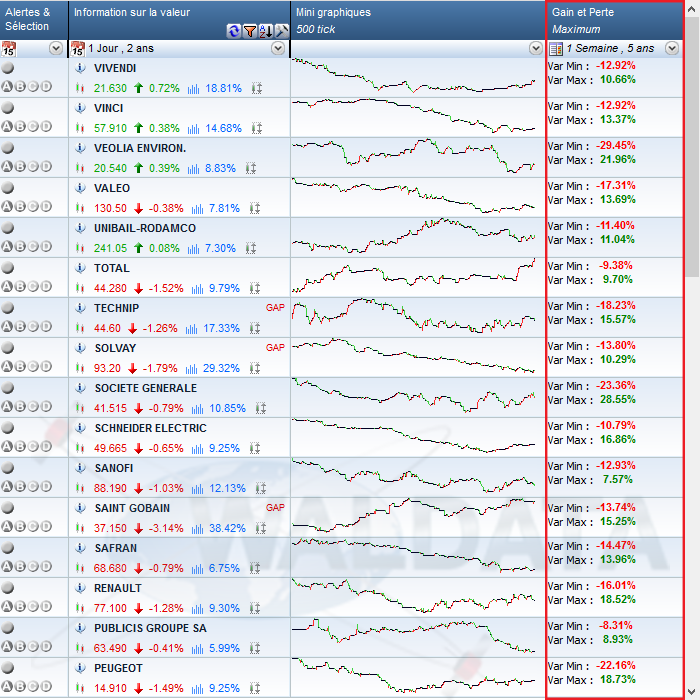Click the GAP label on TECHNIP row
Screen dimensions: 700x700
tap(275, 308)
